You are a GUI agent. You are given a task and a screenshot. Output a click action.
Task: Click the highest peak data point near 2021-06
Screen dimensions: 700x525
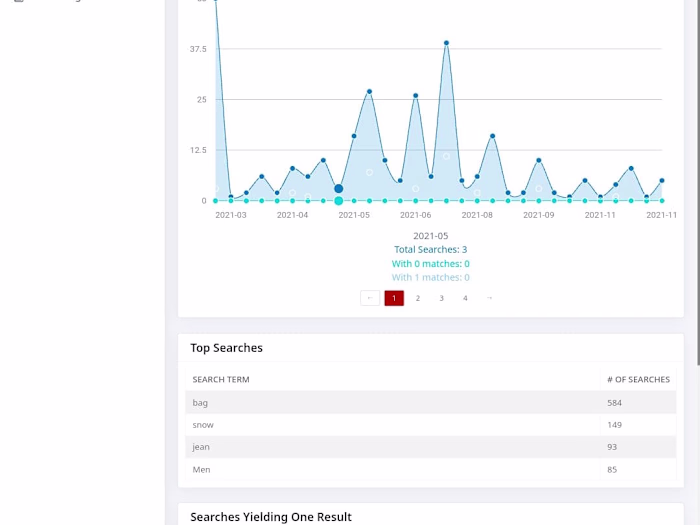446,43
